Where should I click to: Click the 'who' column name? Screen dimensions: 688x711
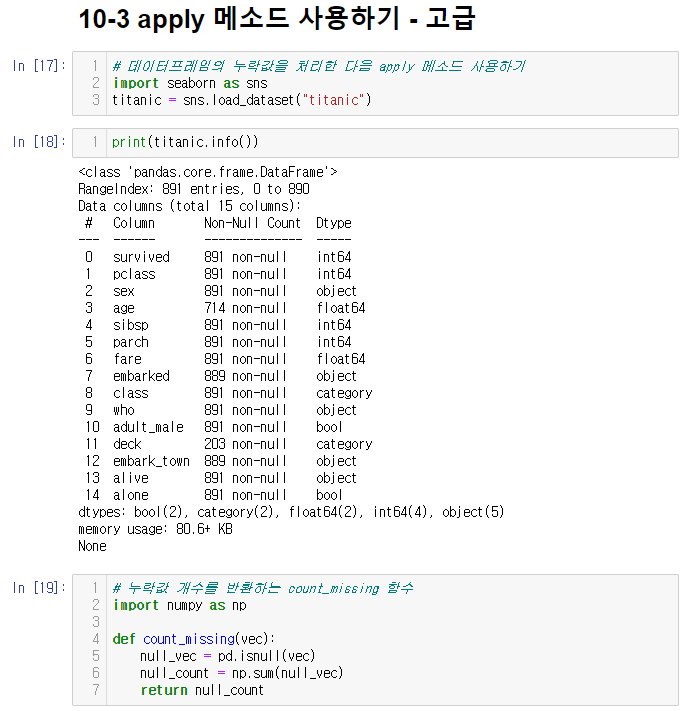point(124,410)
